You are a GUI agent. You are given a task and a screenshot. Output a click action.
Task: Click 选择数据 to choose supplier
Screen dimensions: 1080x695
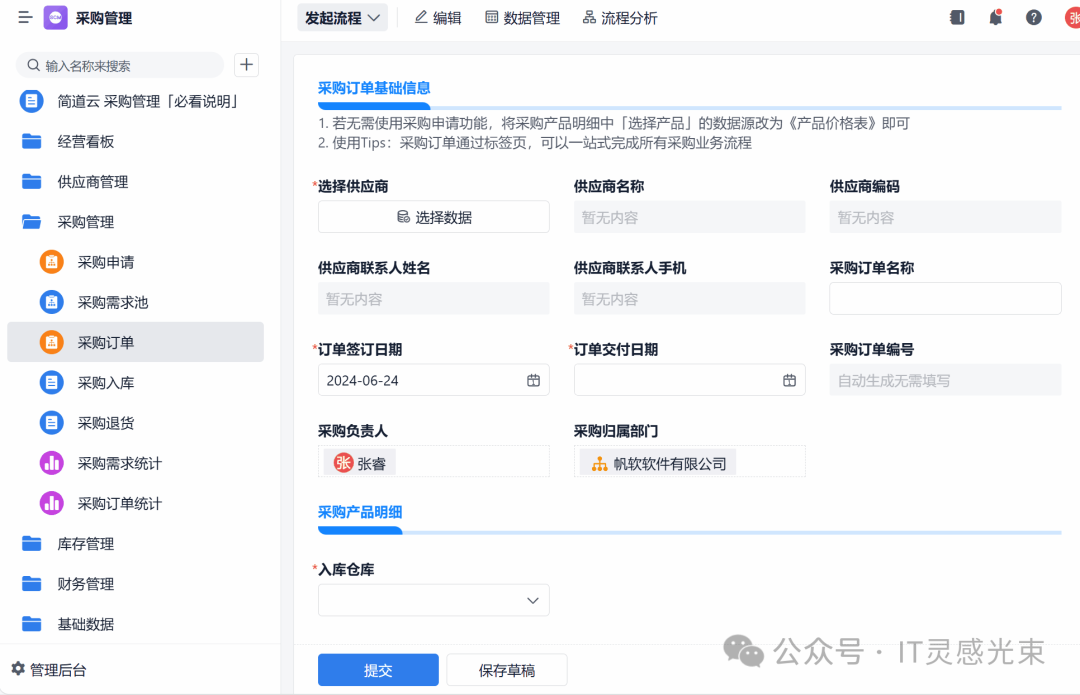[433, 217]
